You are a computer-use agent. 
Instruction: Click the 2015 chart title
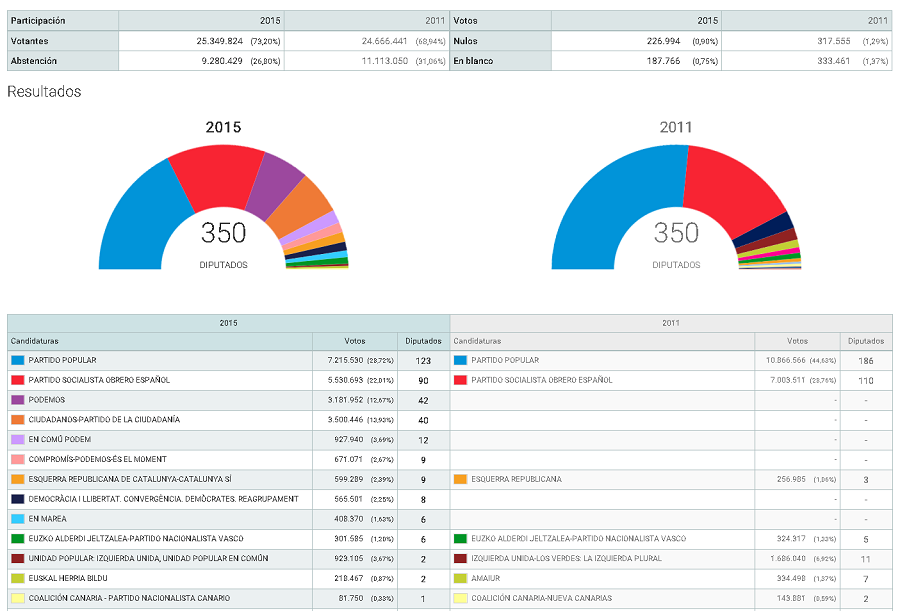223,127
